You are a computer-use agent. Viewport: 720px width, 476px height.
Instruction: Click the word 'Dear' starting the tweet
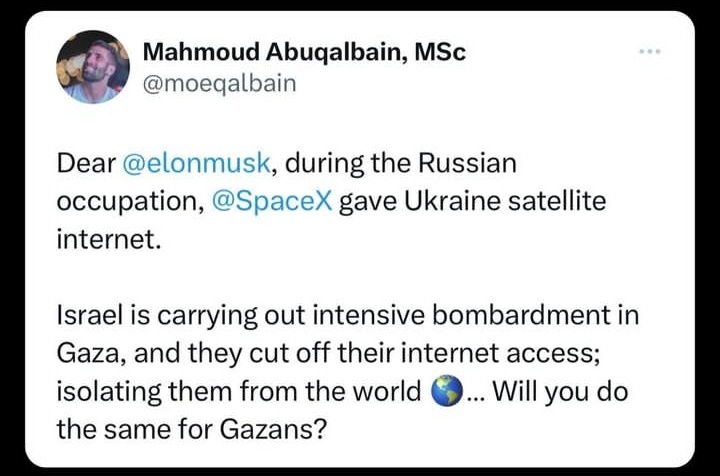tap(86, 163)
